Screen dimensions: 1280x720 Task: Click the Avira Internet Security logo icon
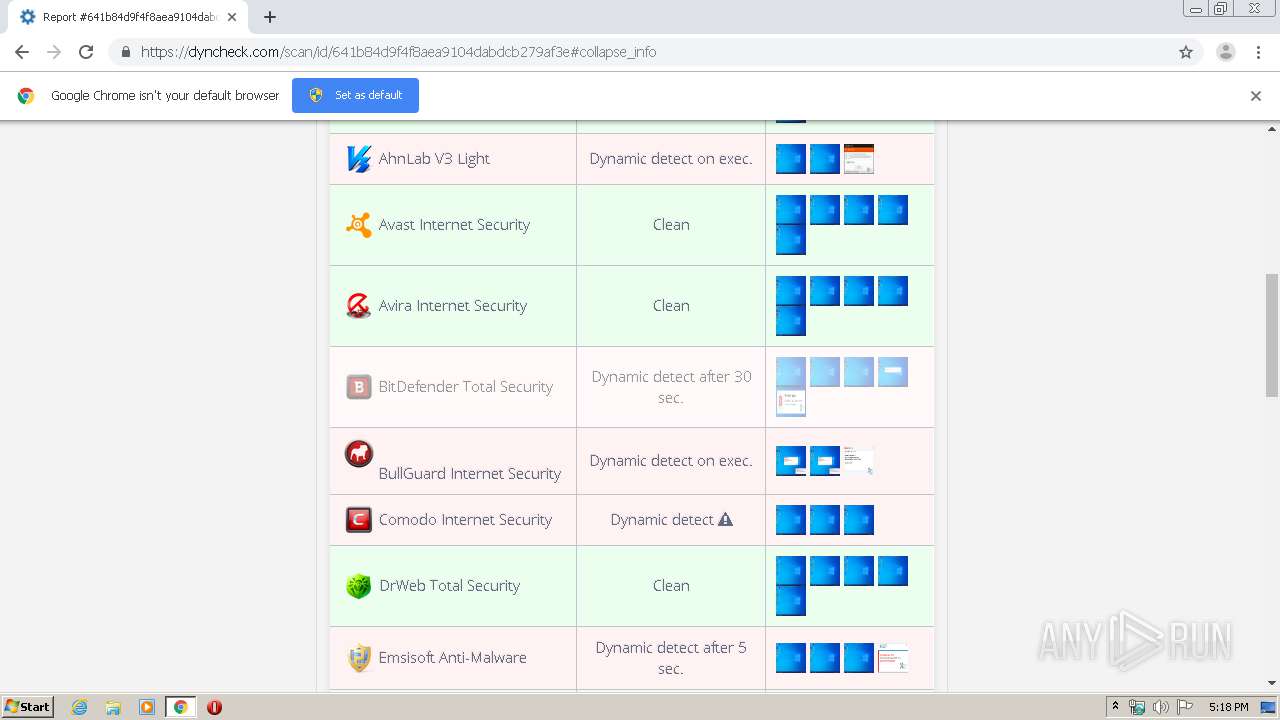(x=358, y=306)
